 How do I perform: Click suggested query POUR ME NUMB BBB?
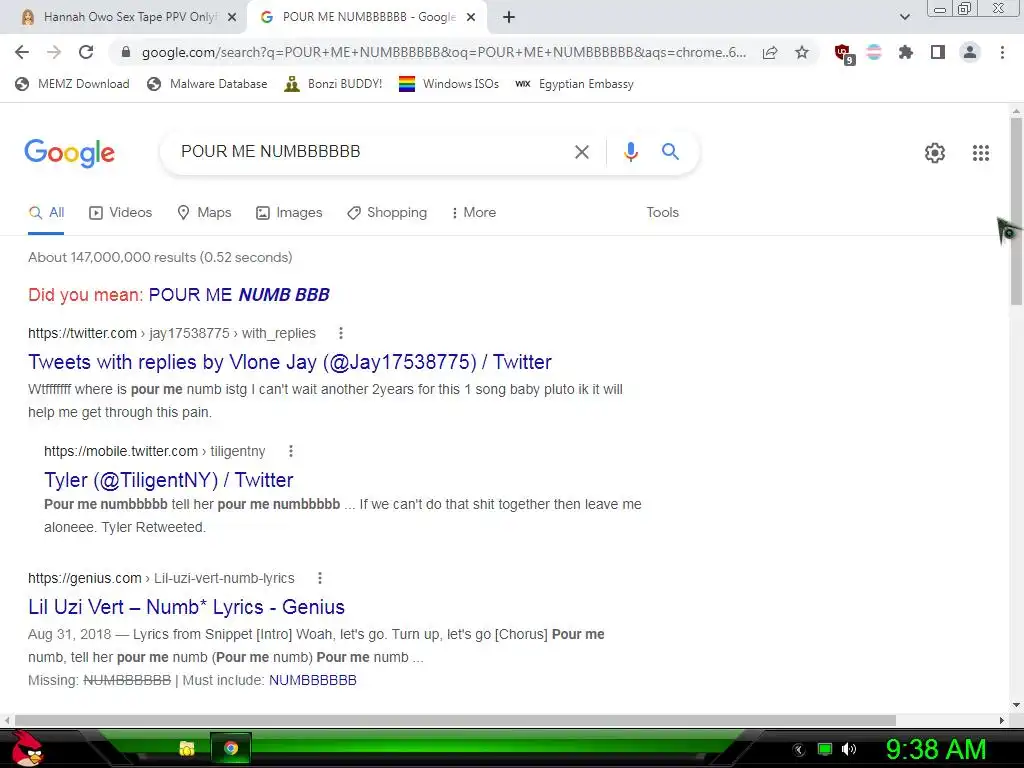[x=239, y=295]
